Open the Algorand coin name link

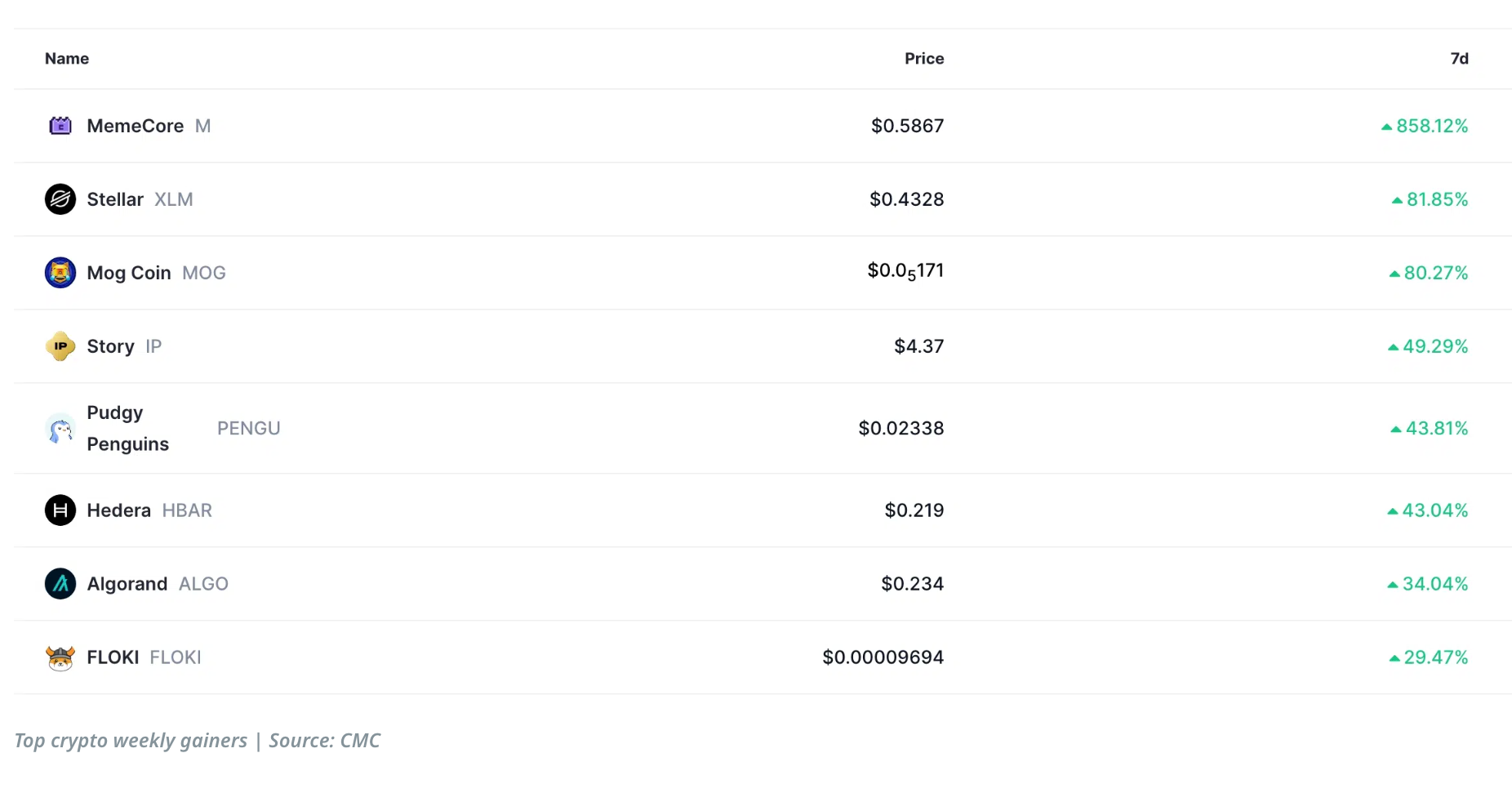tap(127, 584)
